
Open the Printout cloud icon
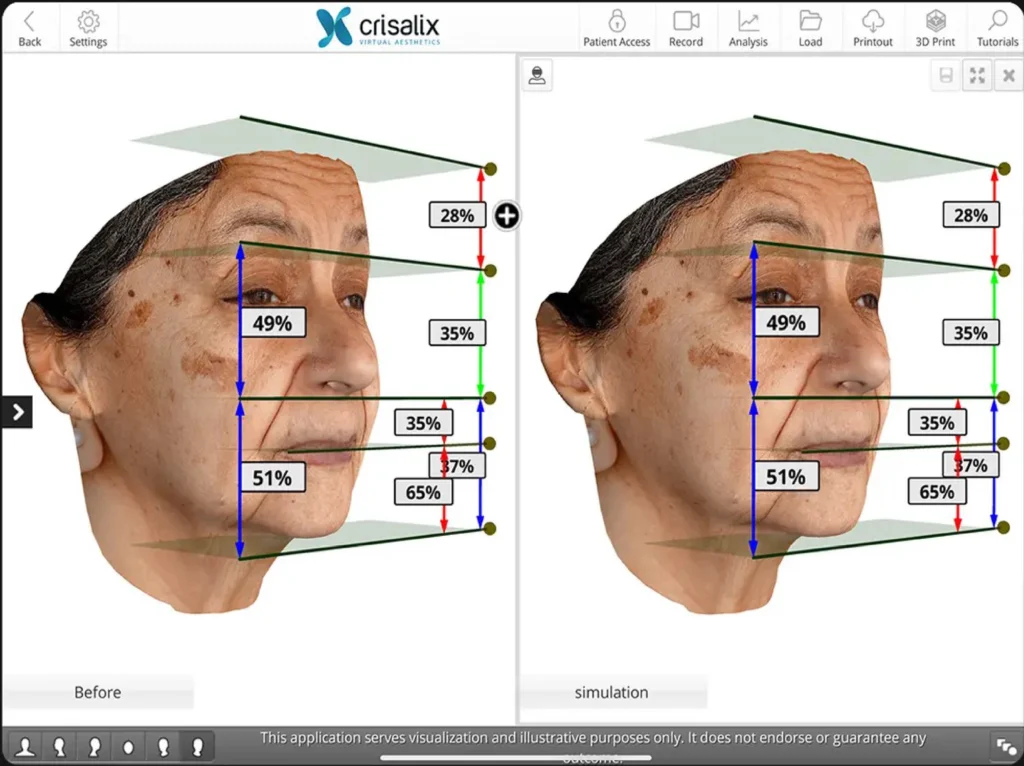(873, 28)
